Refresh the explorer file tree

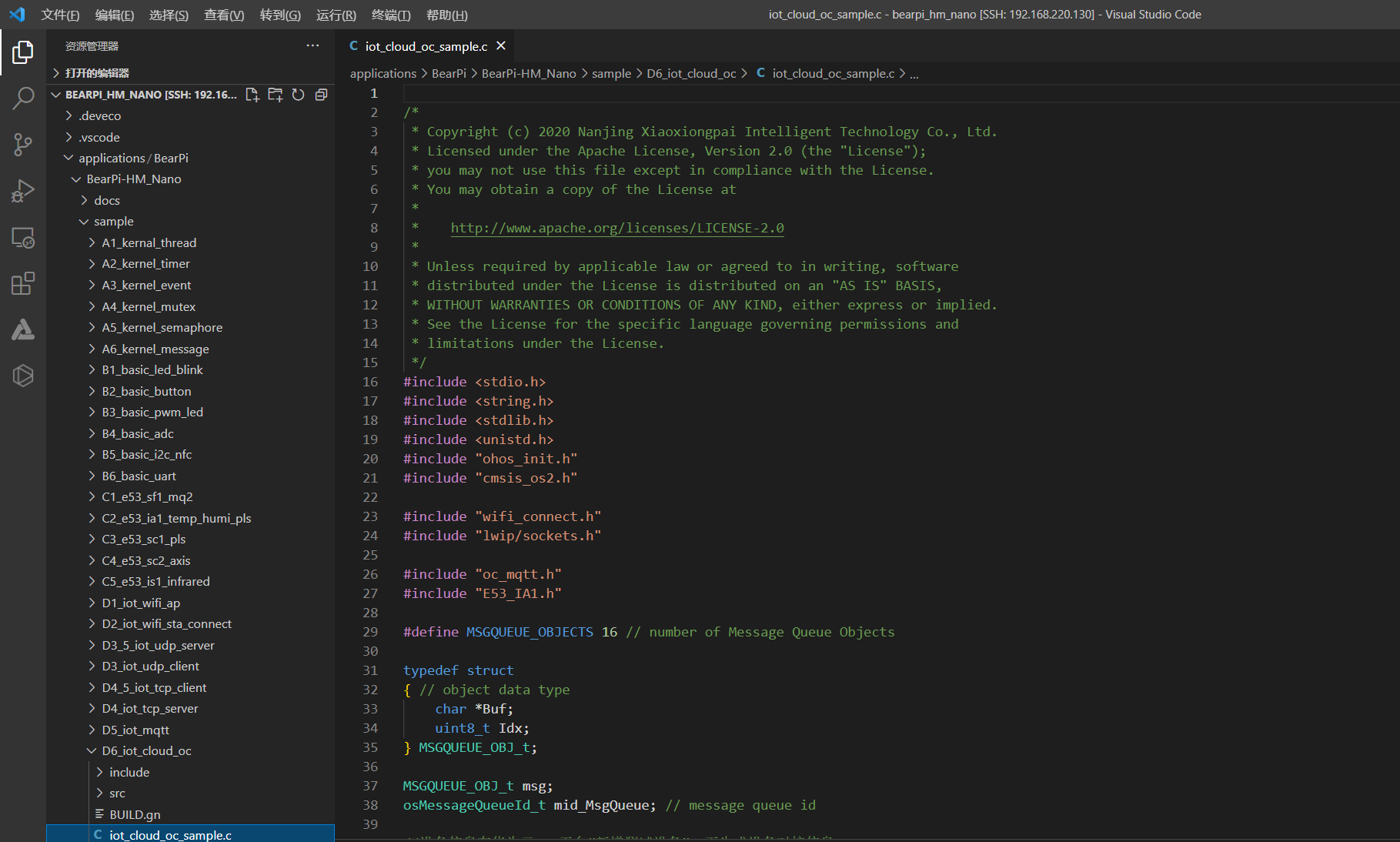298,95
